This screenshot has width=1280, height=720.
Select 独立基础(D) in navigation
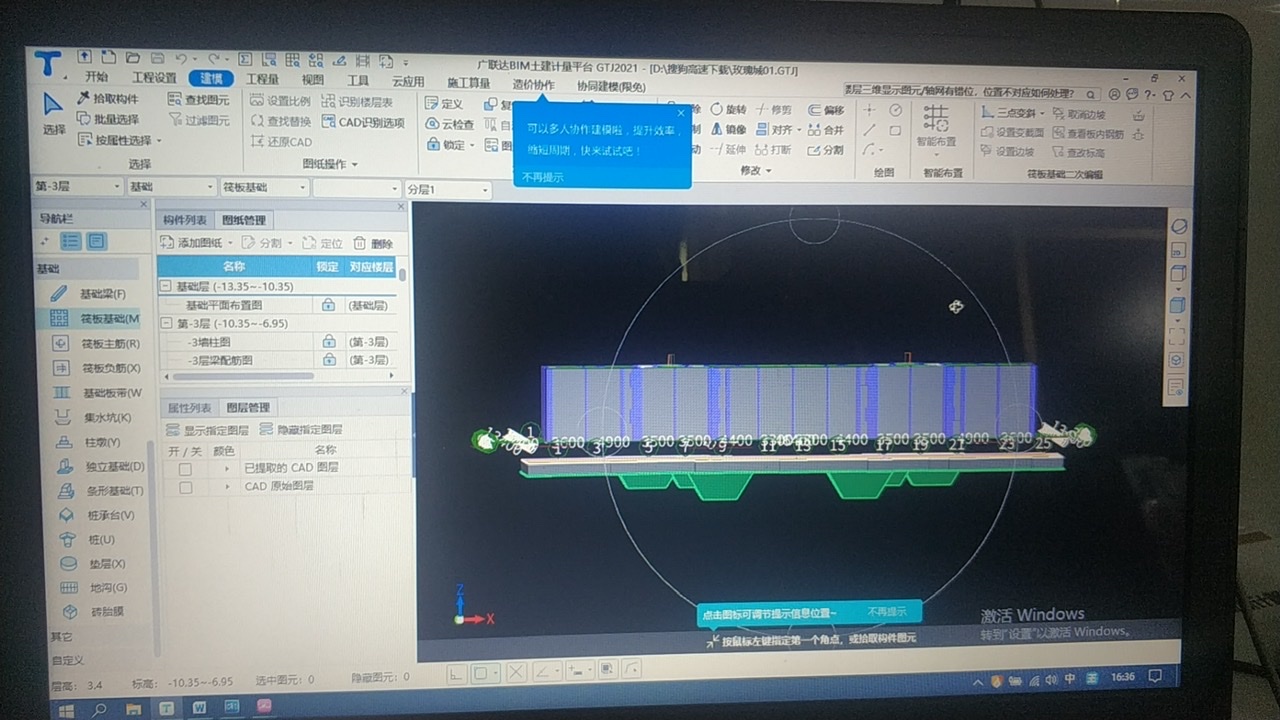point(102,466)
